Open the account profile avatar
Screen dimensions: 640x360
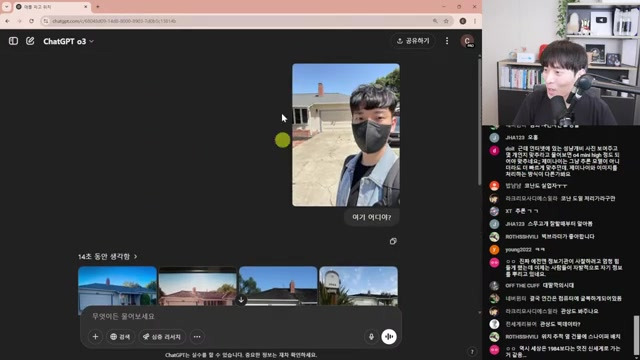(x=467, y=41)
